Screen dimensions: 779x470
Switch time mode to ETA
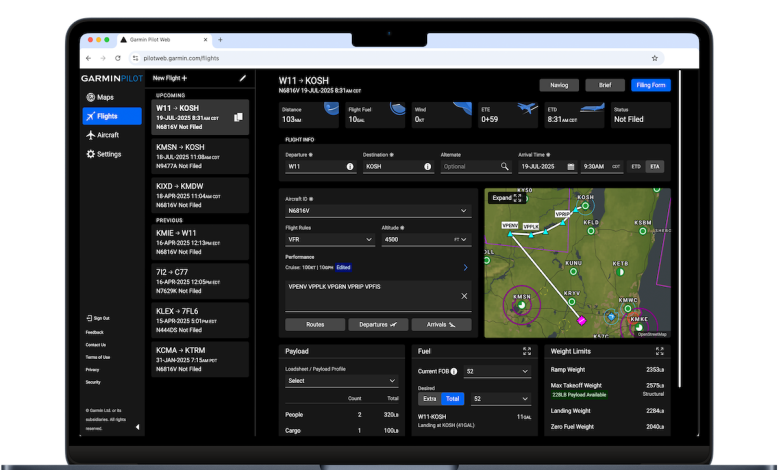click(655, 166)
